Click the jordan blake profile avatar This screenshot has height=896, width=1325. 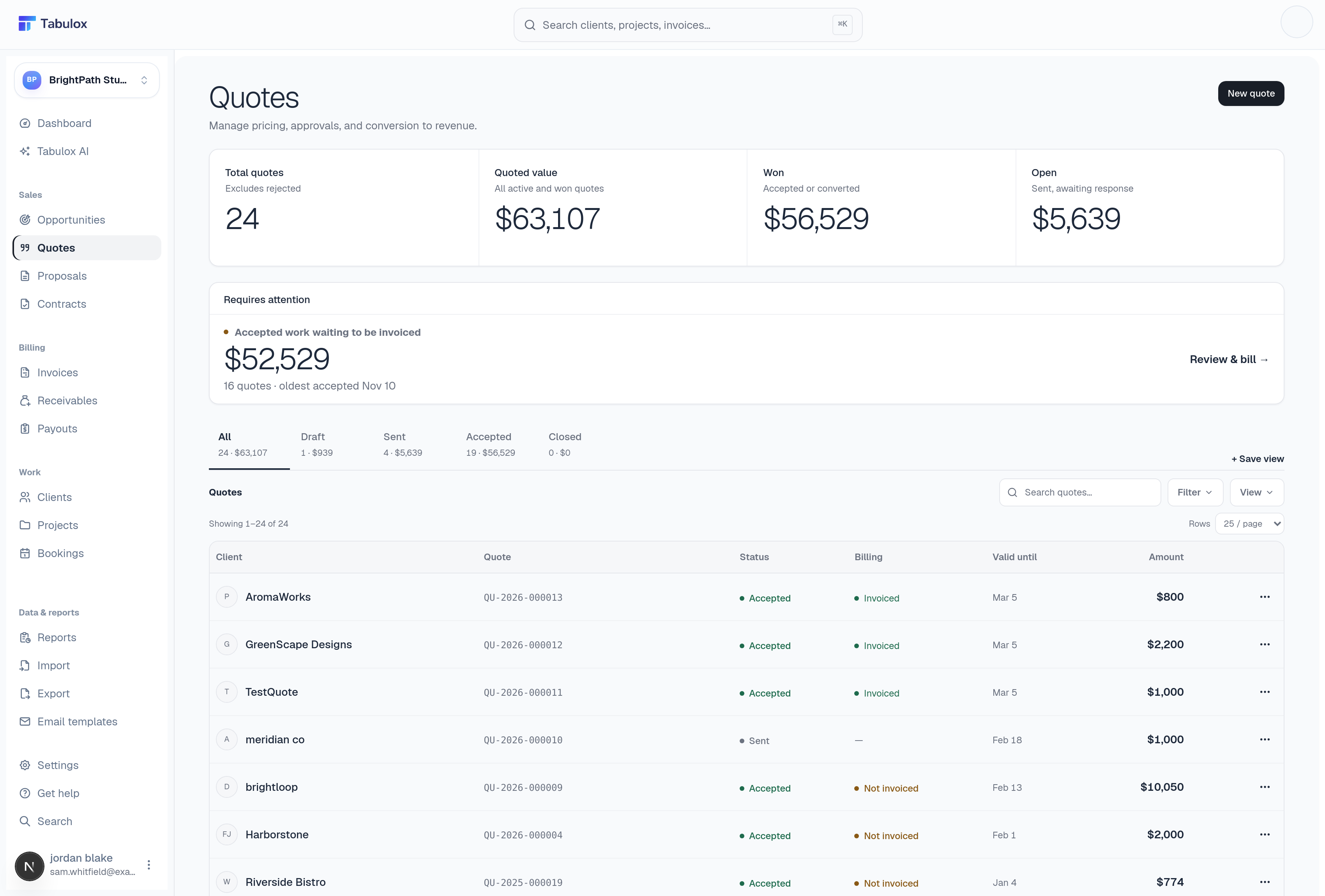point(29,866)
